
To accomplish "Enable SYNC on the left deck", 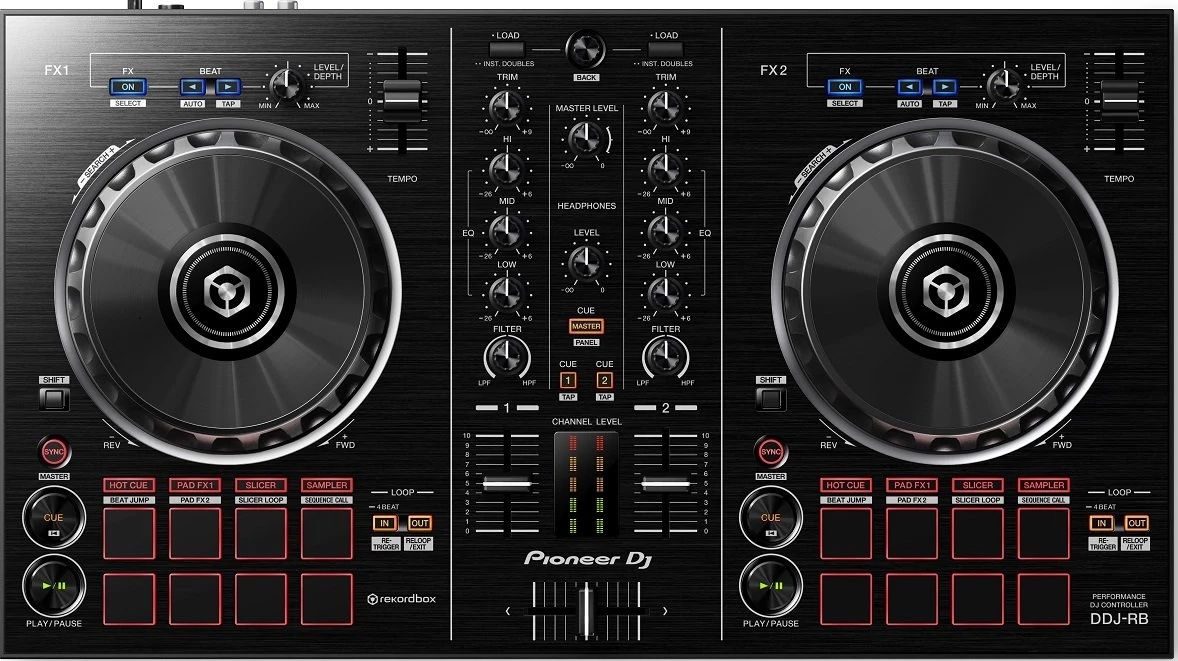I will click(x=53, y=452).
